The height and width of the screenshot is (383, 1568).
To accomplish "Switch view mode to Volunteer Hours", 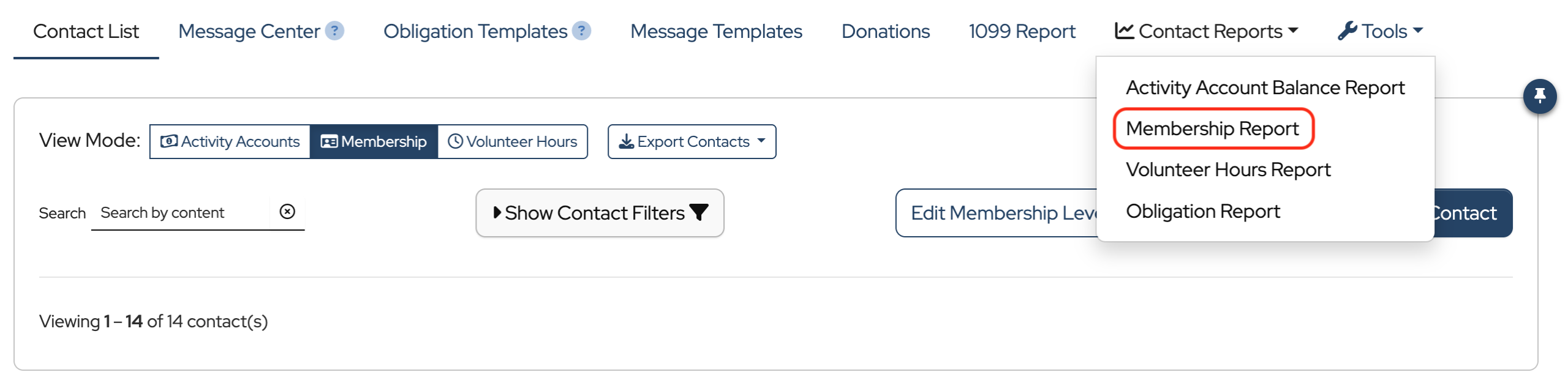I will pos(513,142).
